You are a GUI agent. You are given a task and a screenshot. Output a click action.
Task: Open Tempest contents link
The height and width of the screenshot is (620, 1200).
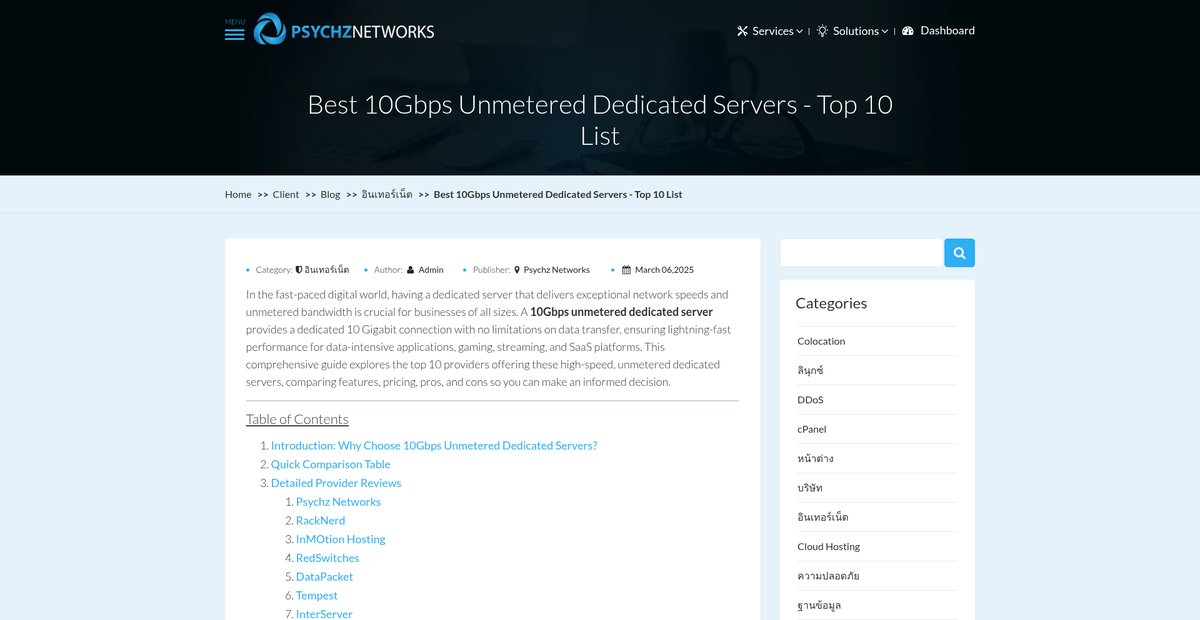pyautogui.click(x=317, y=596)
